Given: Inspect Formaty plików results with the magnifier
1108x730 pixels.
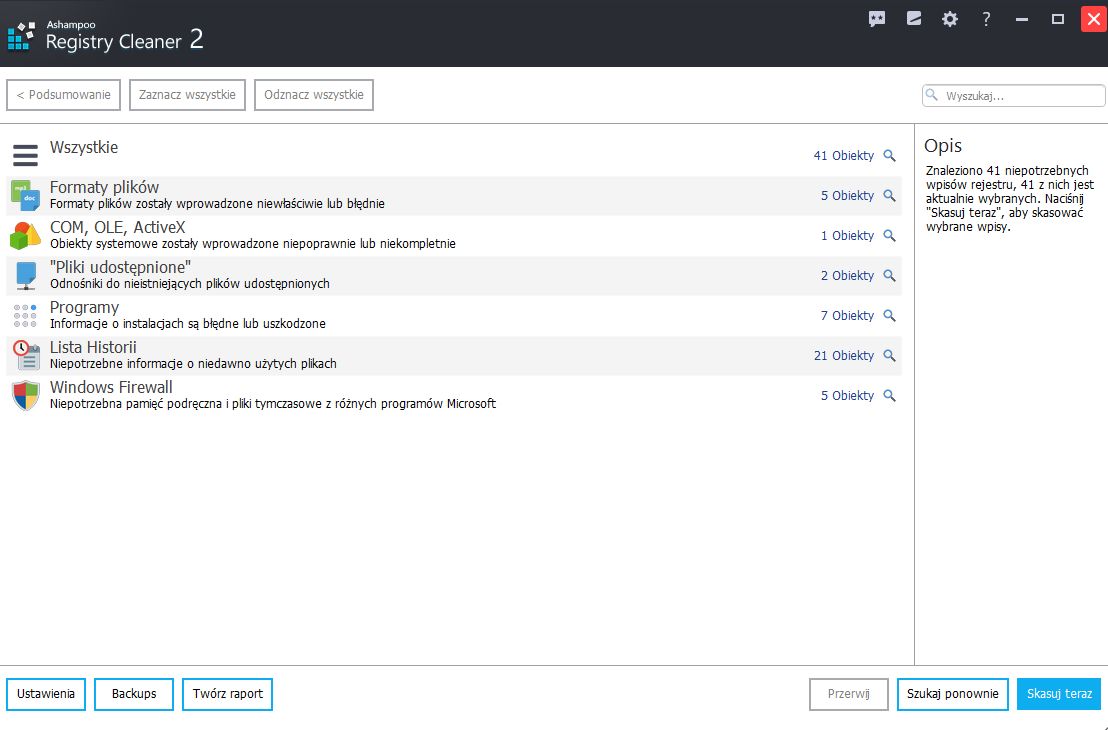Looking at the screenshot, I should (890, 195).
